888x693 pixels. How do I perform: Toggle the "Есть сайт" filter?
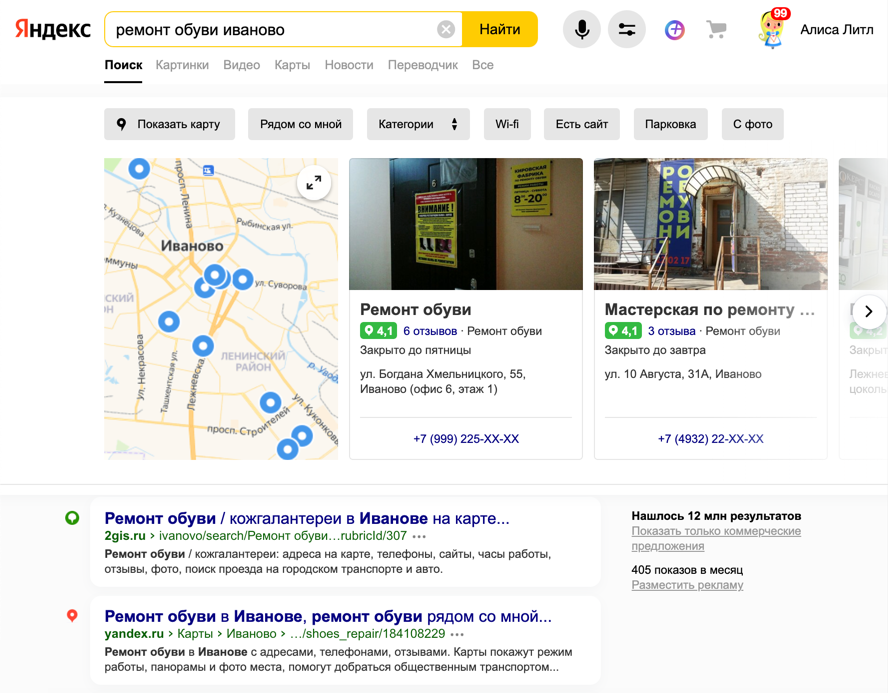pos(582,124)
